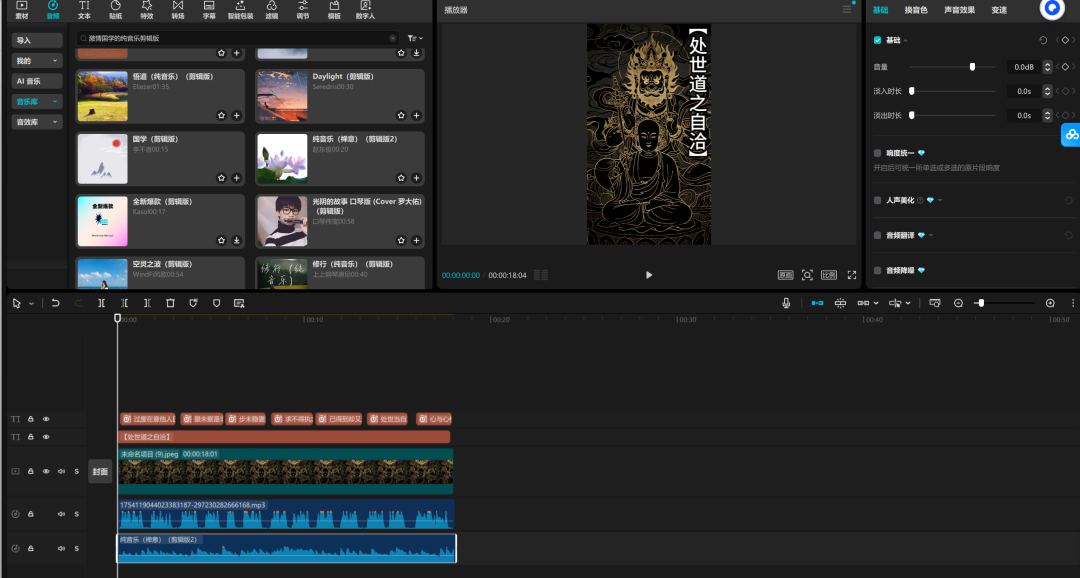Image resolution: width=1080 pixels, height=578 pixels.
Task: Open the AI 音乐 section
Action: point(37,81)
